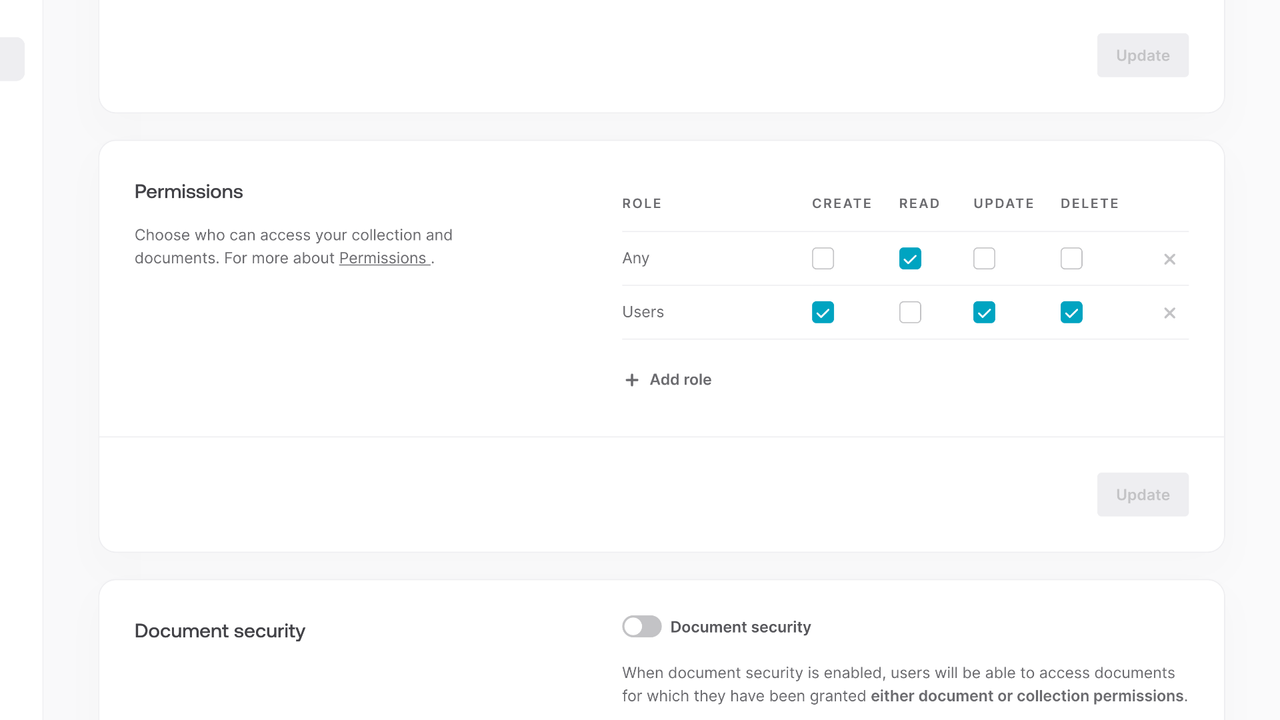1280x720 pixels.
Task: Click the Document security label beside the switch
Action: click(740, 627)
